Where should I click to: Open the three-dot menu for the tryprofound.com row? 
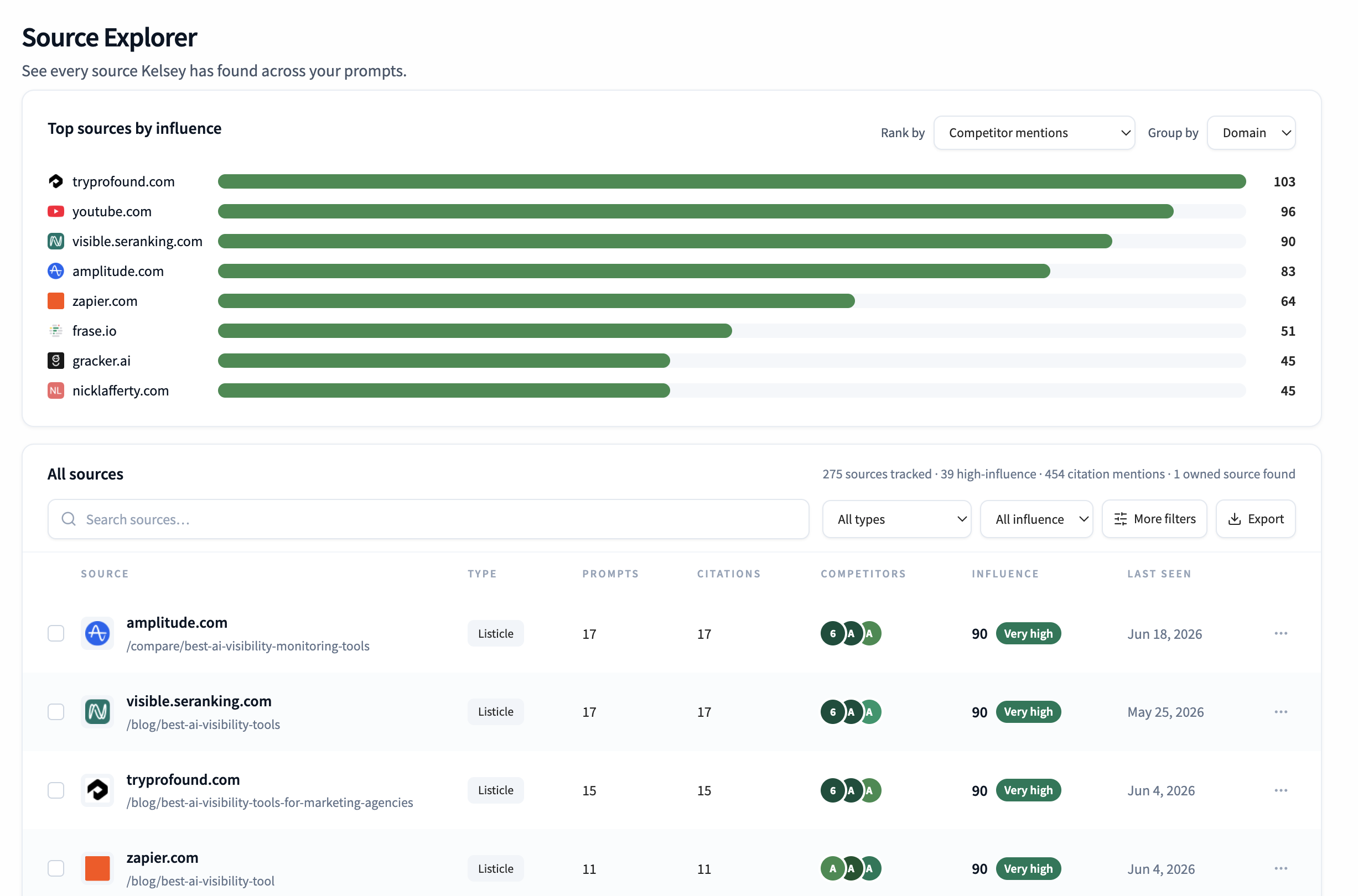pos(1281,790)
